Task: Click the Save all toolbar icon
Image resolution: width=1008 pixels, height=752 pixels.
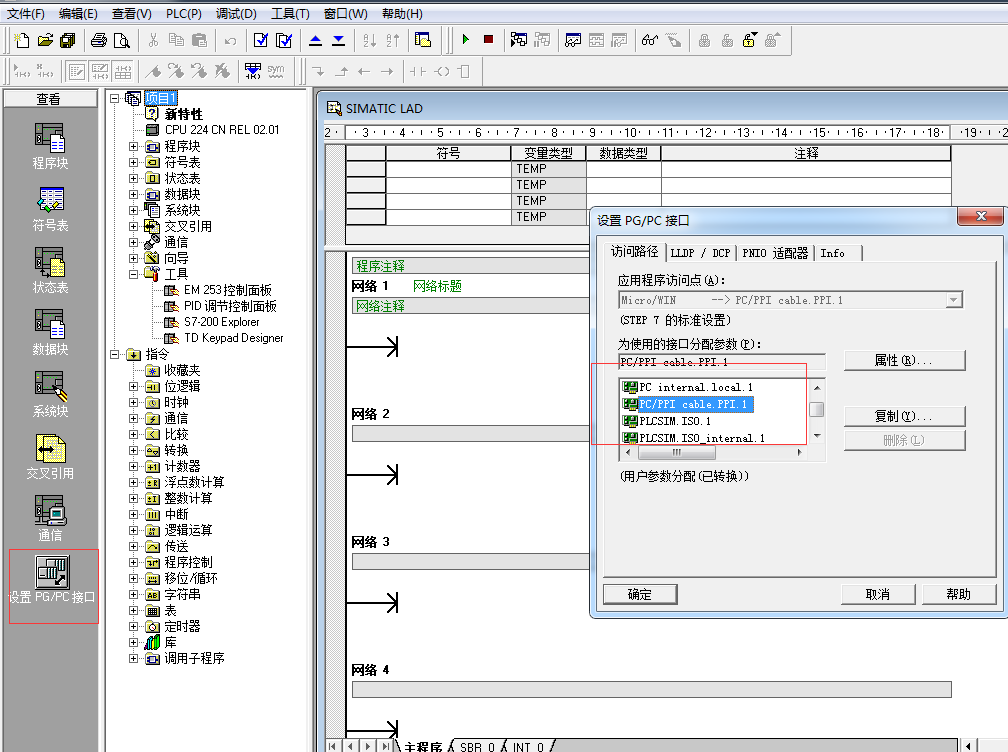Action: click(x=68, y=40)
